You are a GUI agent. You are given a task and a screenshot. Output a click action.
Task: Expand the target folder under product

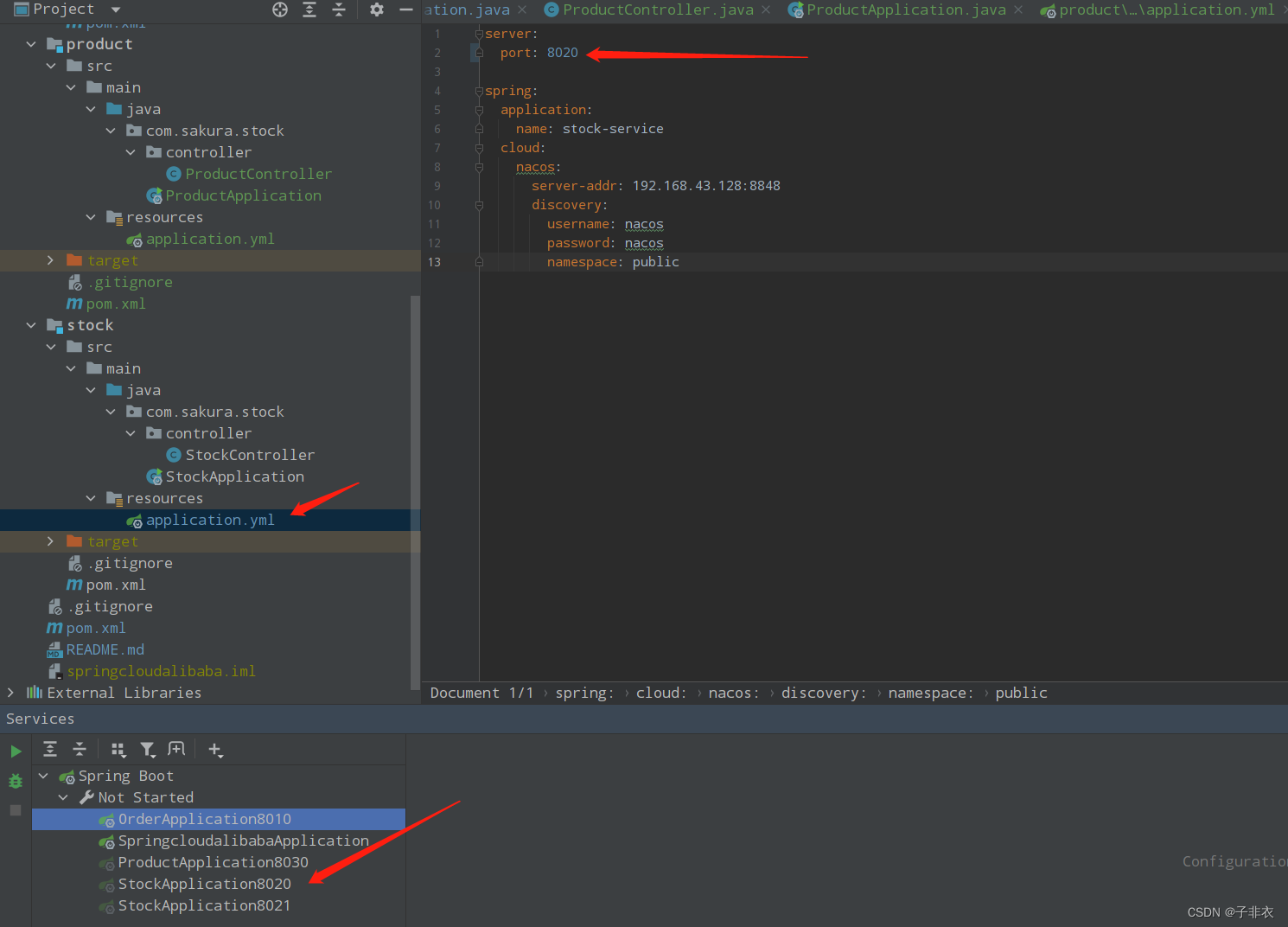[50, 259]
